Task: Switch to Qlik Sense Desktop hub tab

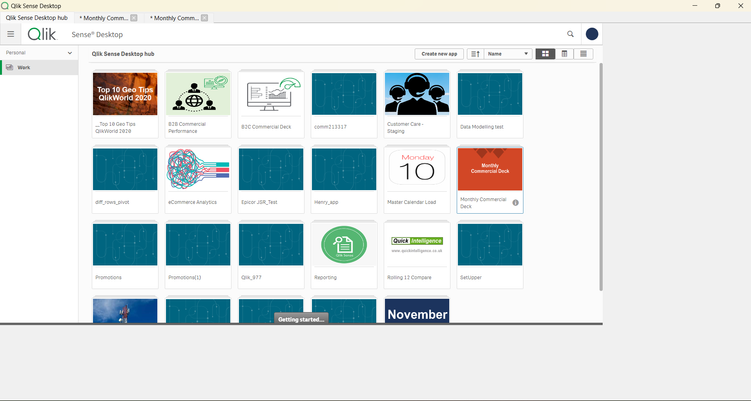Action: [x=37, y=18]
